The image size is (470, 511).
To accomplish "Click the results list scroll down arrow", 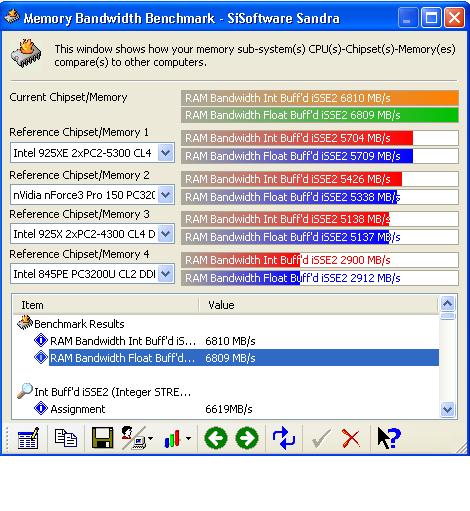I will point(447,409).
